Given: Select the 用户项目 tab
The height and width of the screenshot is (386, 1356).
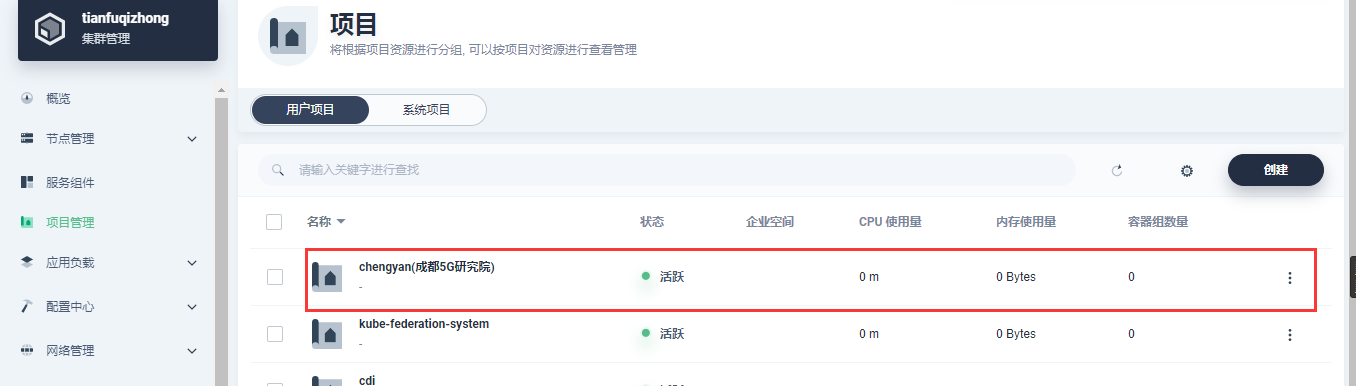Looking at the screenshot, I should pos(310,110).
